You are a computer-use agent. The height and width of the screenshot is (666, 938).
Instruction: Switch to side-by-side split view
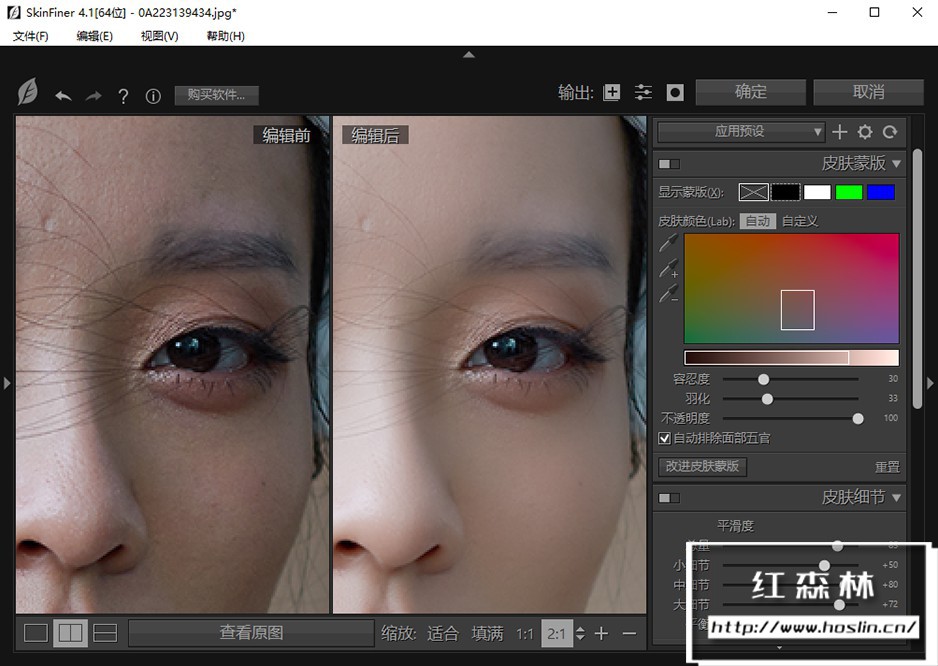pos(70,633)
